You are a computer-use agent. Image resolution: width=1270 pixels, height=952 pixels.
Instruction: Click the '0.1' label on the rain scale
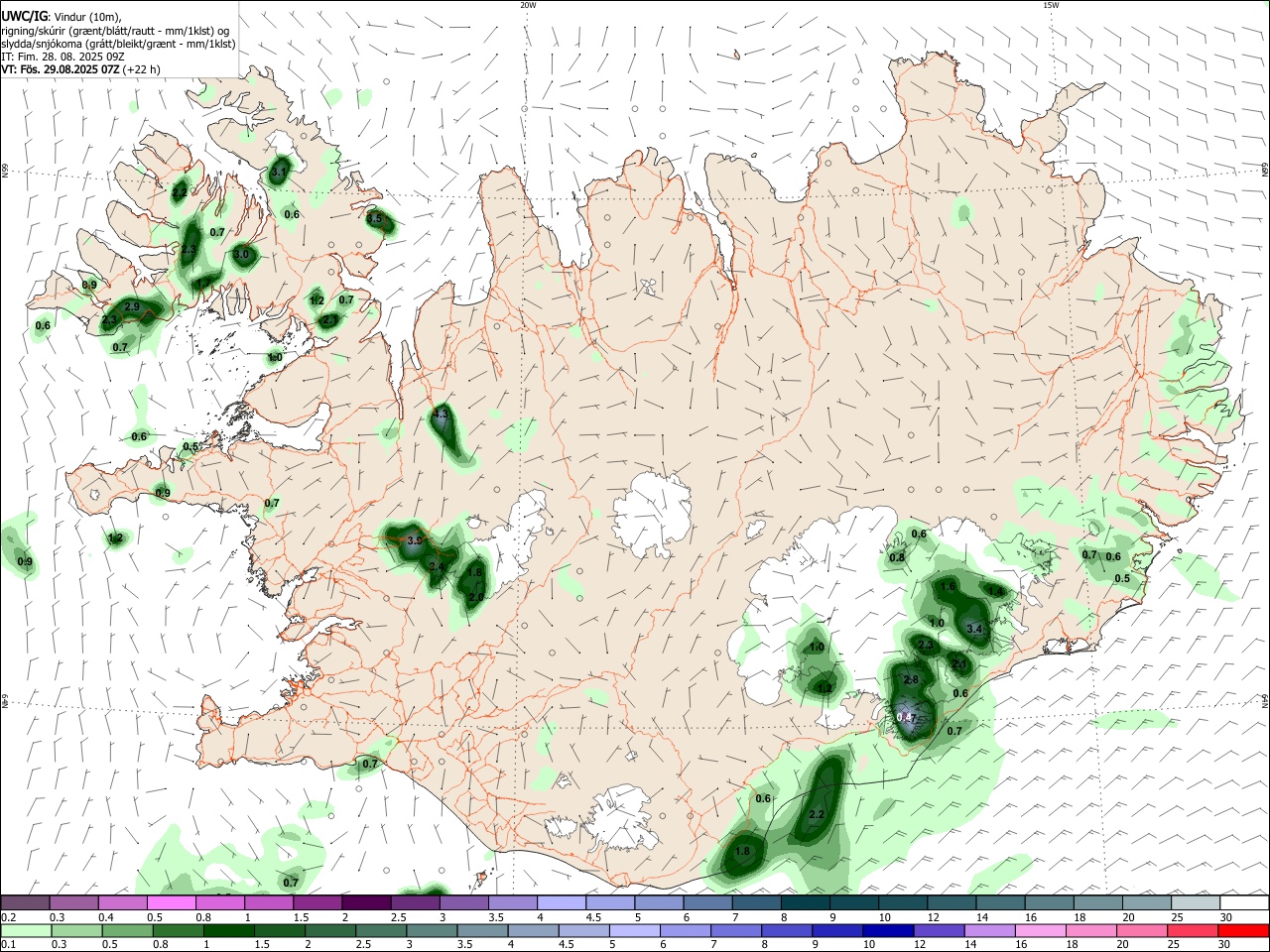click(x=7, y=945)
